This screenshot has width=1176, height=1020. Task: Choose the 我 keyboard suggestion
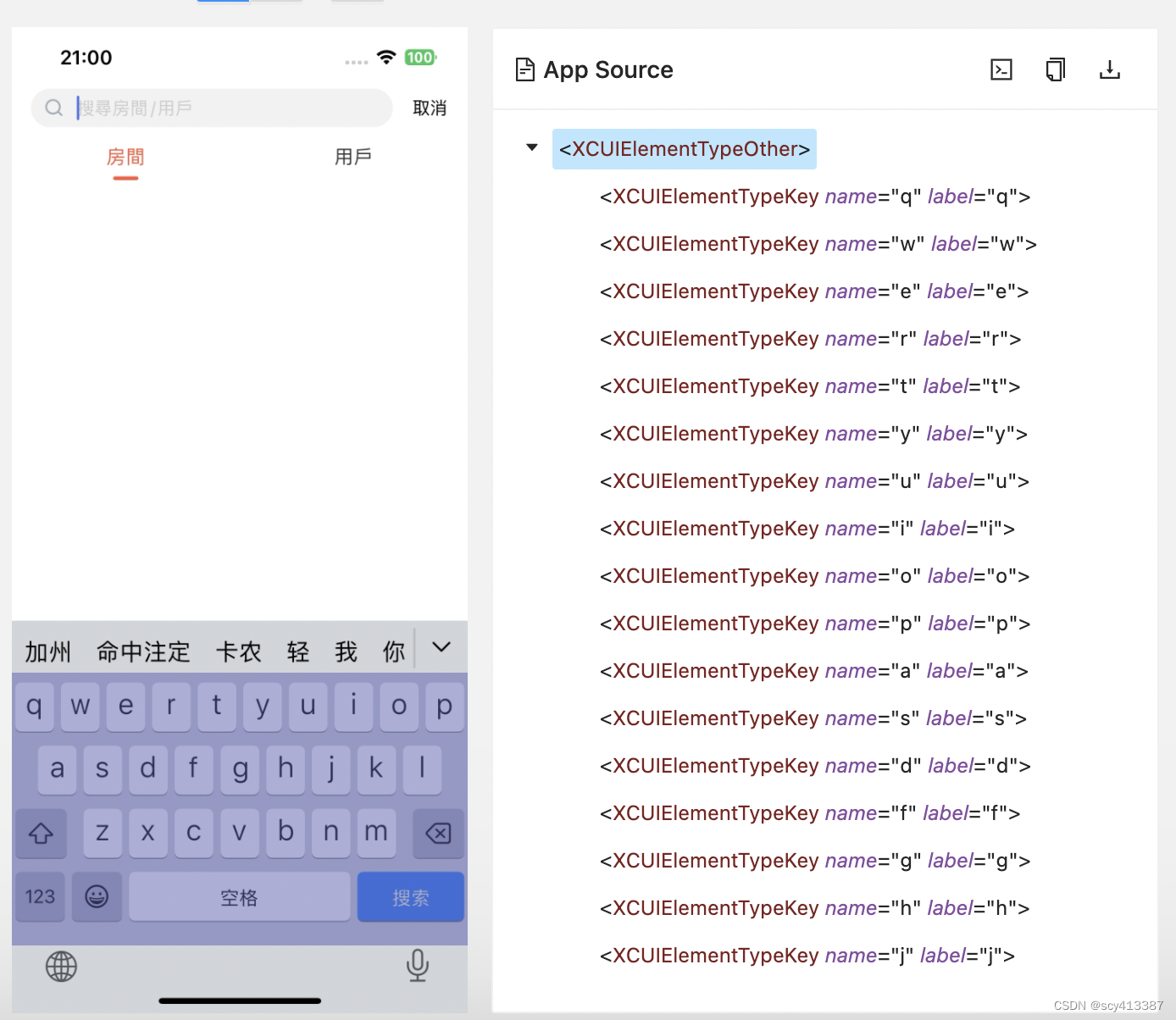(x=346, y=651)
